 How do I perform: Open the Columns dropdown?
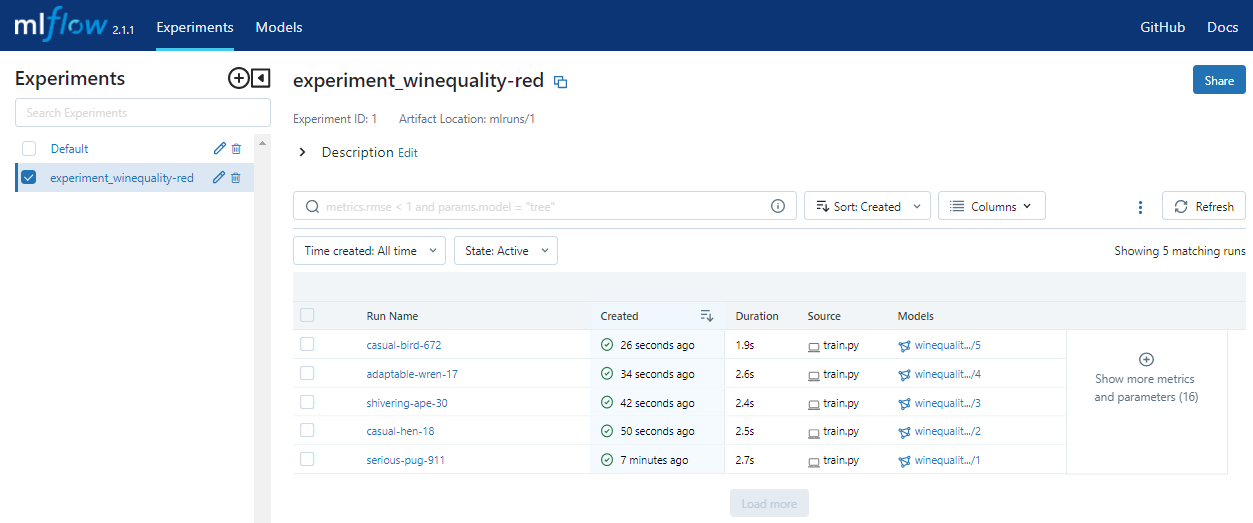(x=991, y=206)
